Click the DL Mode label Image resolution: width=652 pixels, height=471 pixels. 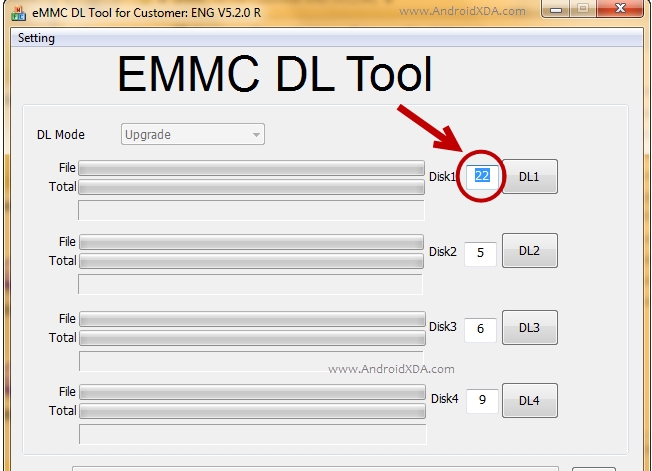61,135
